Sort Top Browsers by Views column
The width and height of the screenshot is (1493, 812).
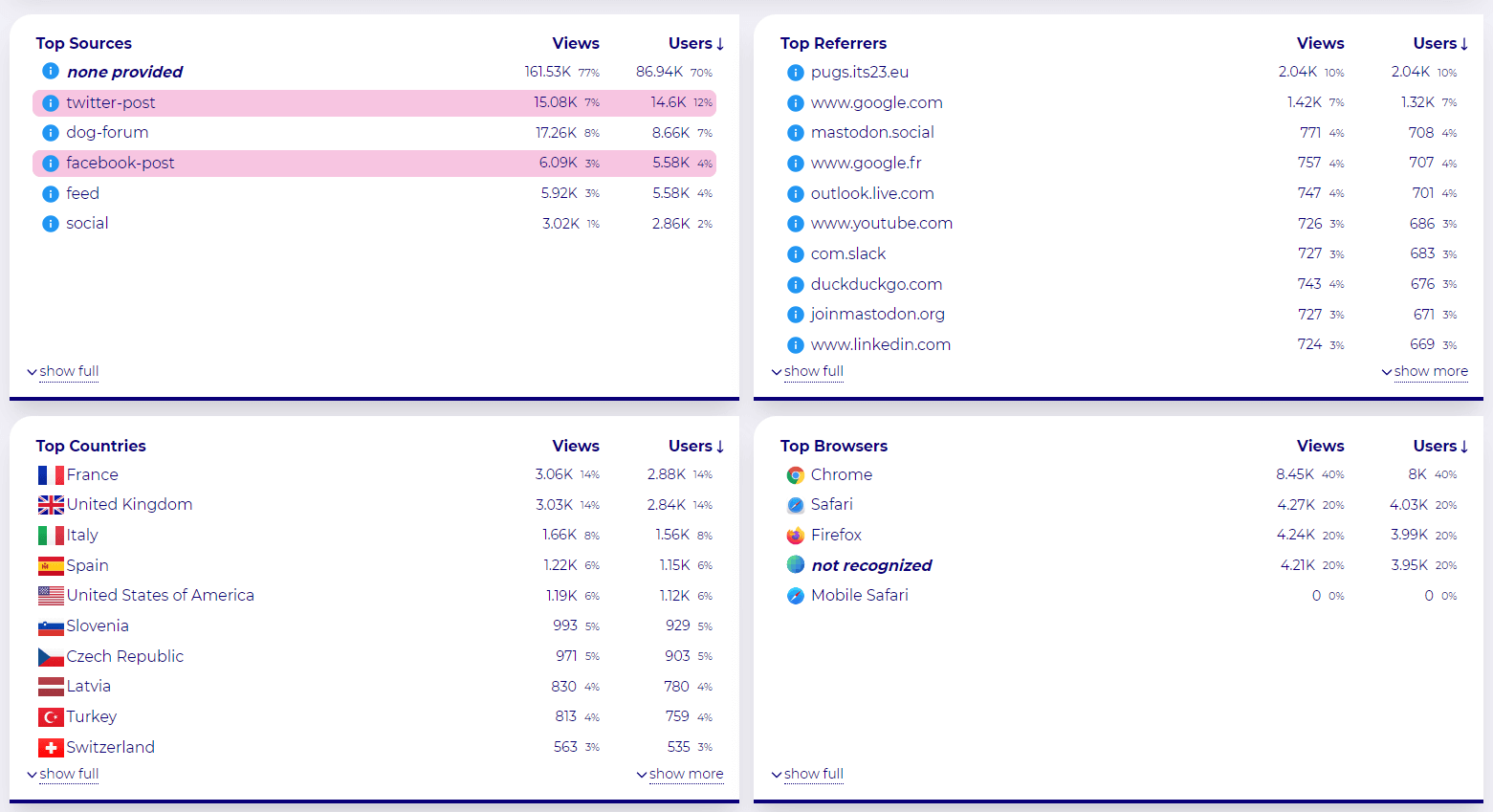point(1321,446)
